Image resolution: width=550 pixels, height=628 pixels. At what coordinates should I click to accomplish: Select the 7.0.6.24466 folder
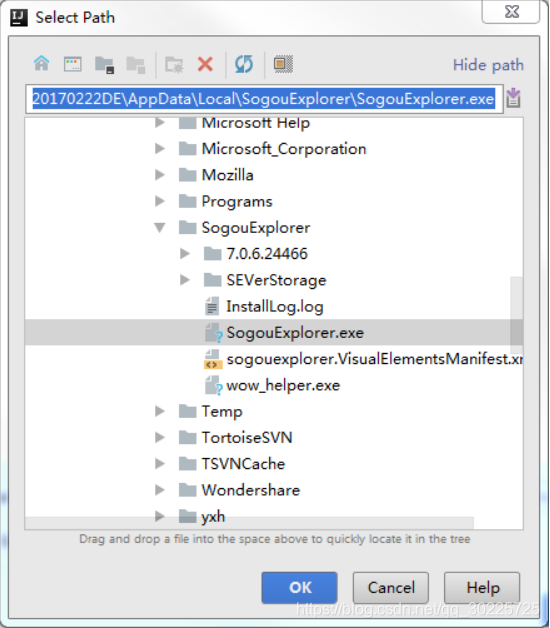pos(267,254)
